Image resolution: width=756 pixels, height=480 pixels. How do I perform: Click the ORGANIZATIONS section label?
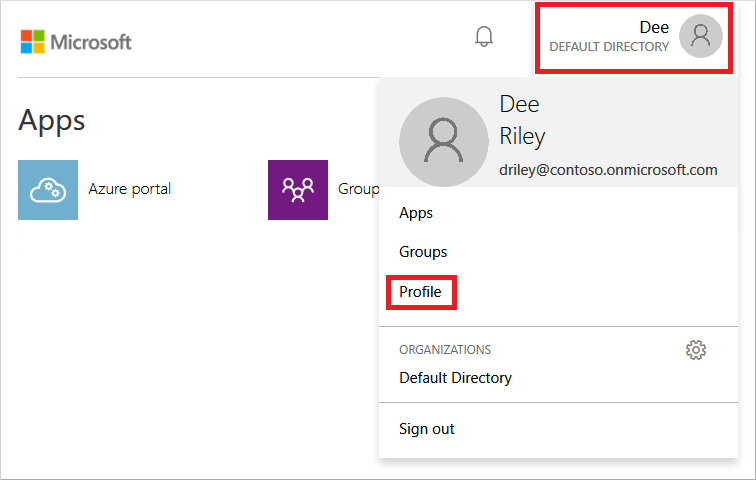(x=445, y=350)
